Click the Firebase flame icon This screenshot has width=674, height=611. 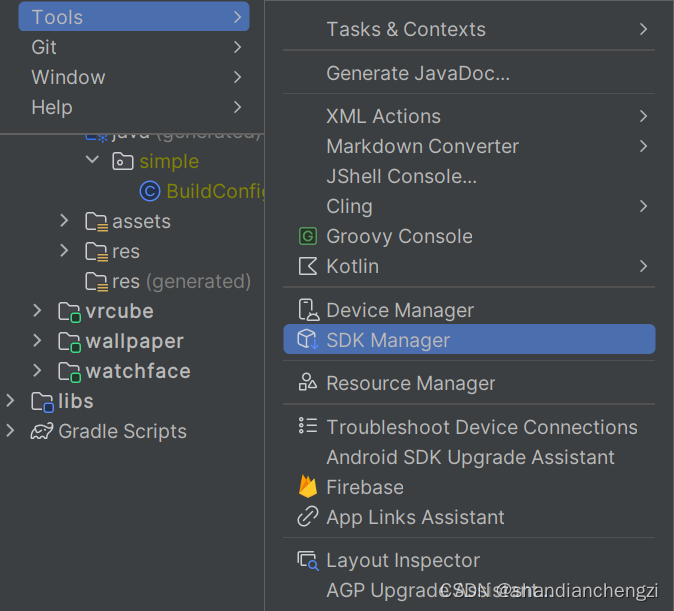click(x=307, y=488)
